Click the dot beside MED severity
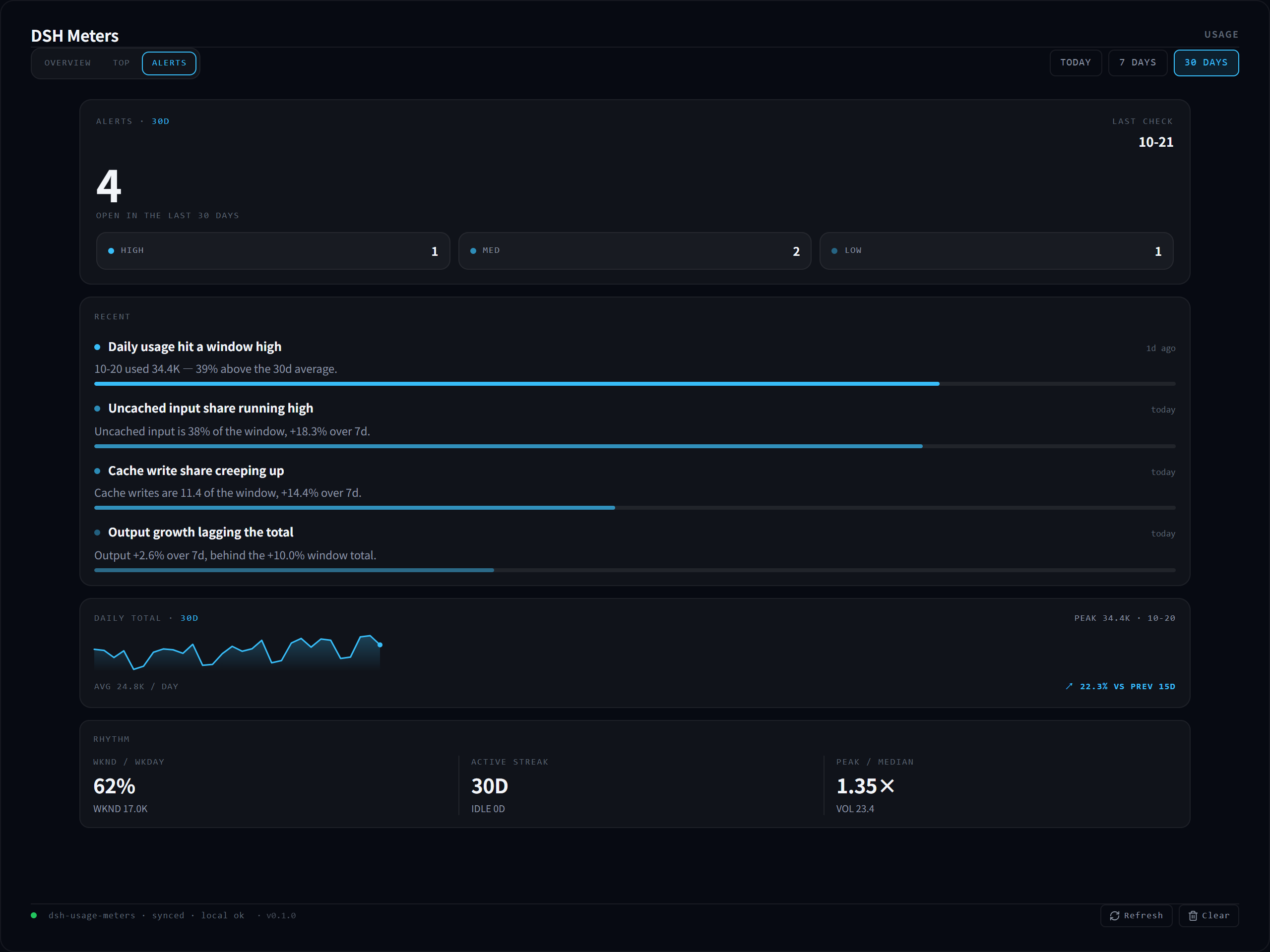The height and width of the screenshot is (952, 1270). pyautogui.click(x=473, y=251)
